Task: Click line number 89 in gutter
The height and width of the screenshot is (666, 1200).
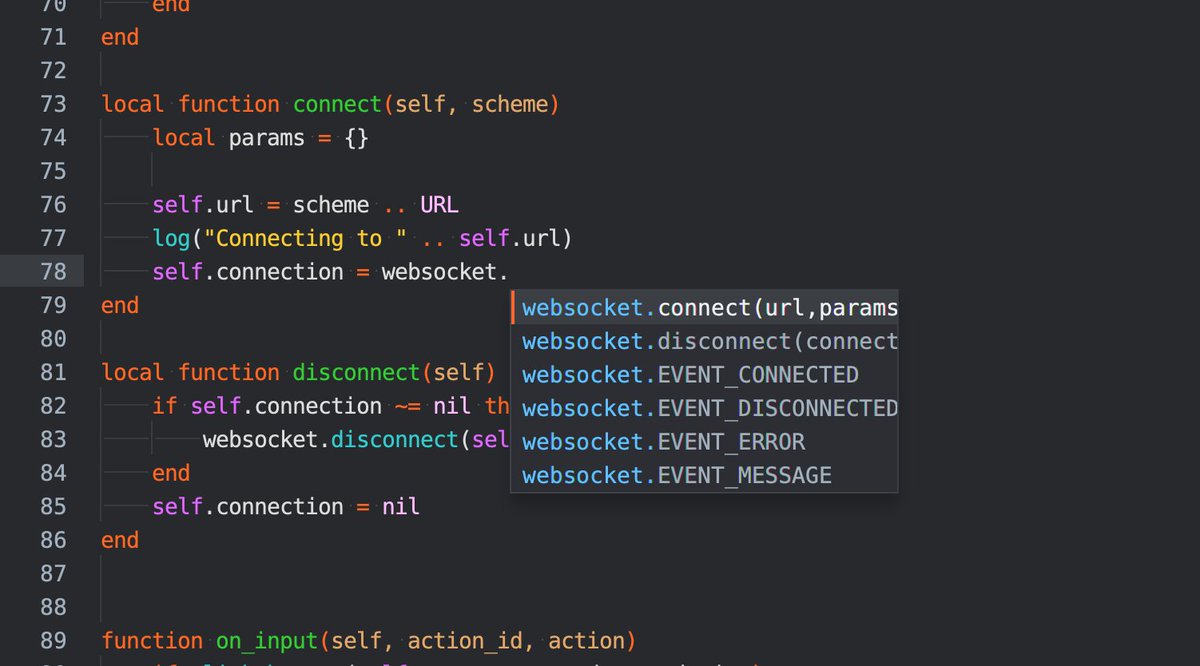Action: tap(53, 640)
